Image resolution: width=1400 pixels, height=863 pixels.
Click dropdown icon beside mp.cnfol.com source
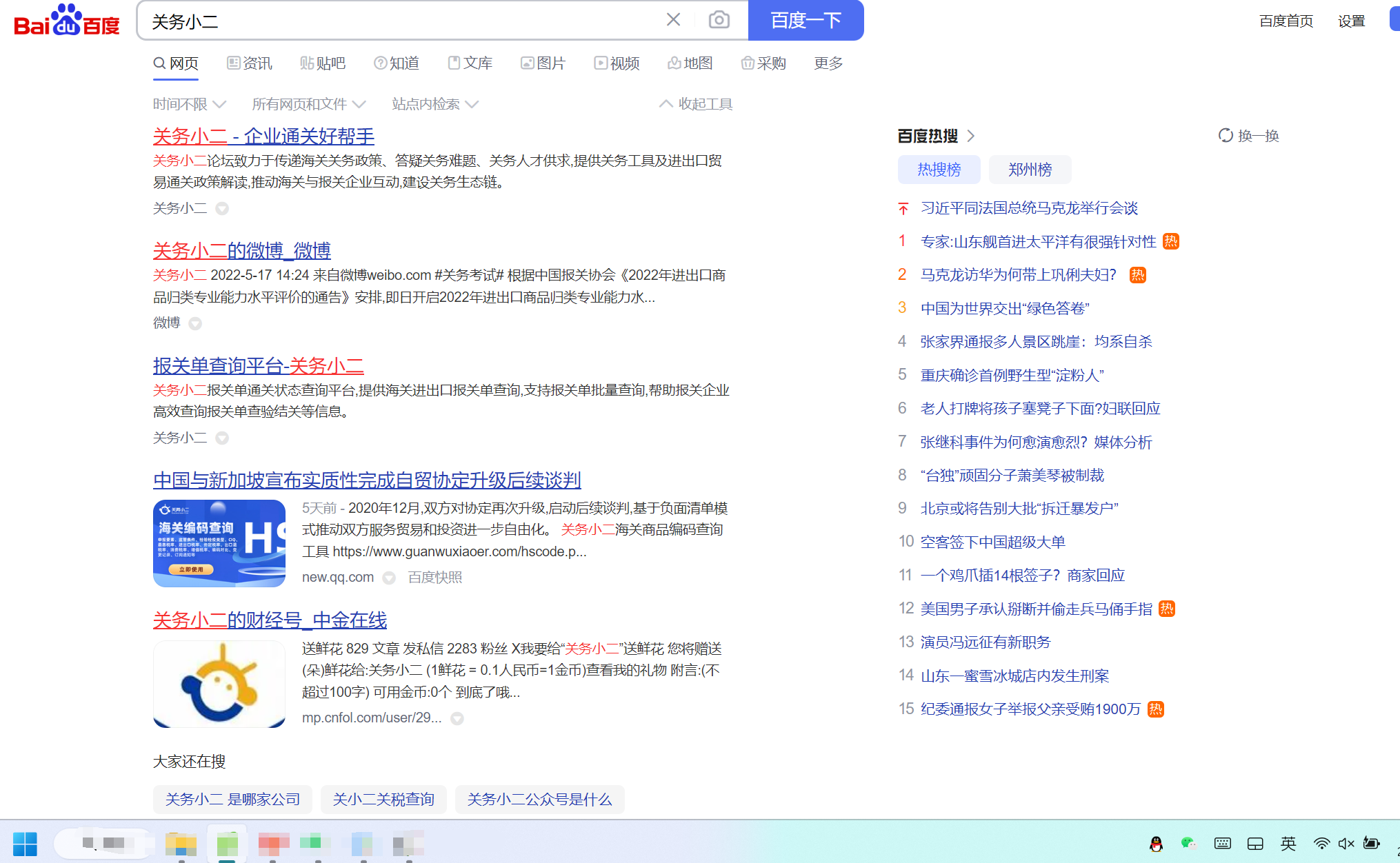[457, 718]
